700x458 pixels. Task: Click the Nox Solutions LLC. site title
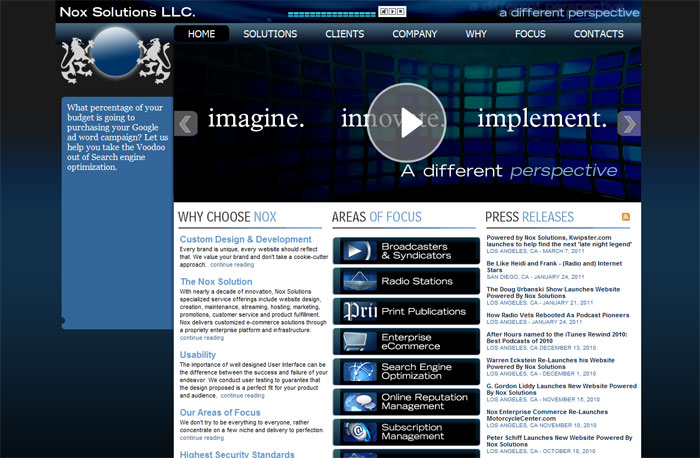pos(127,12)
